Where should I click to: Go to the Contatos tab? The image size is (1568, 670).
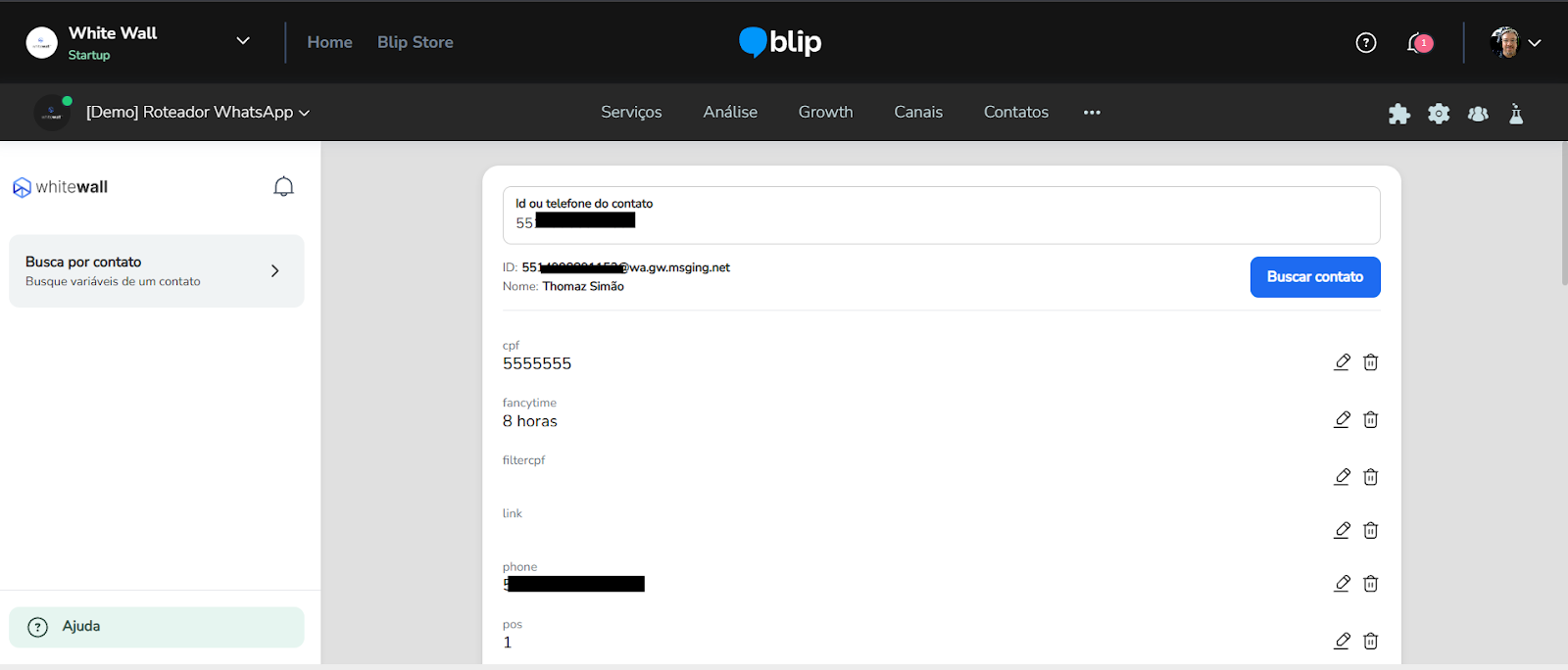(x=1015, y=113)
